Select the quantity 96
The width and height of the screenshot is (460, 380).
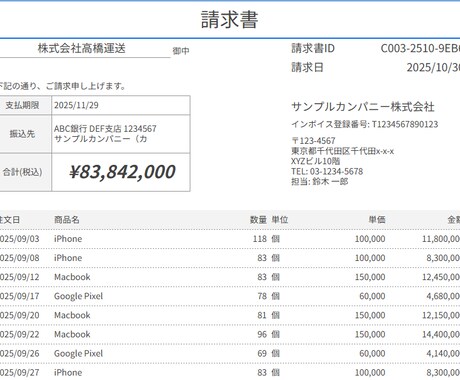coord(262,334)
